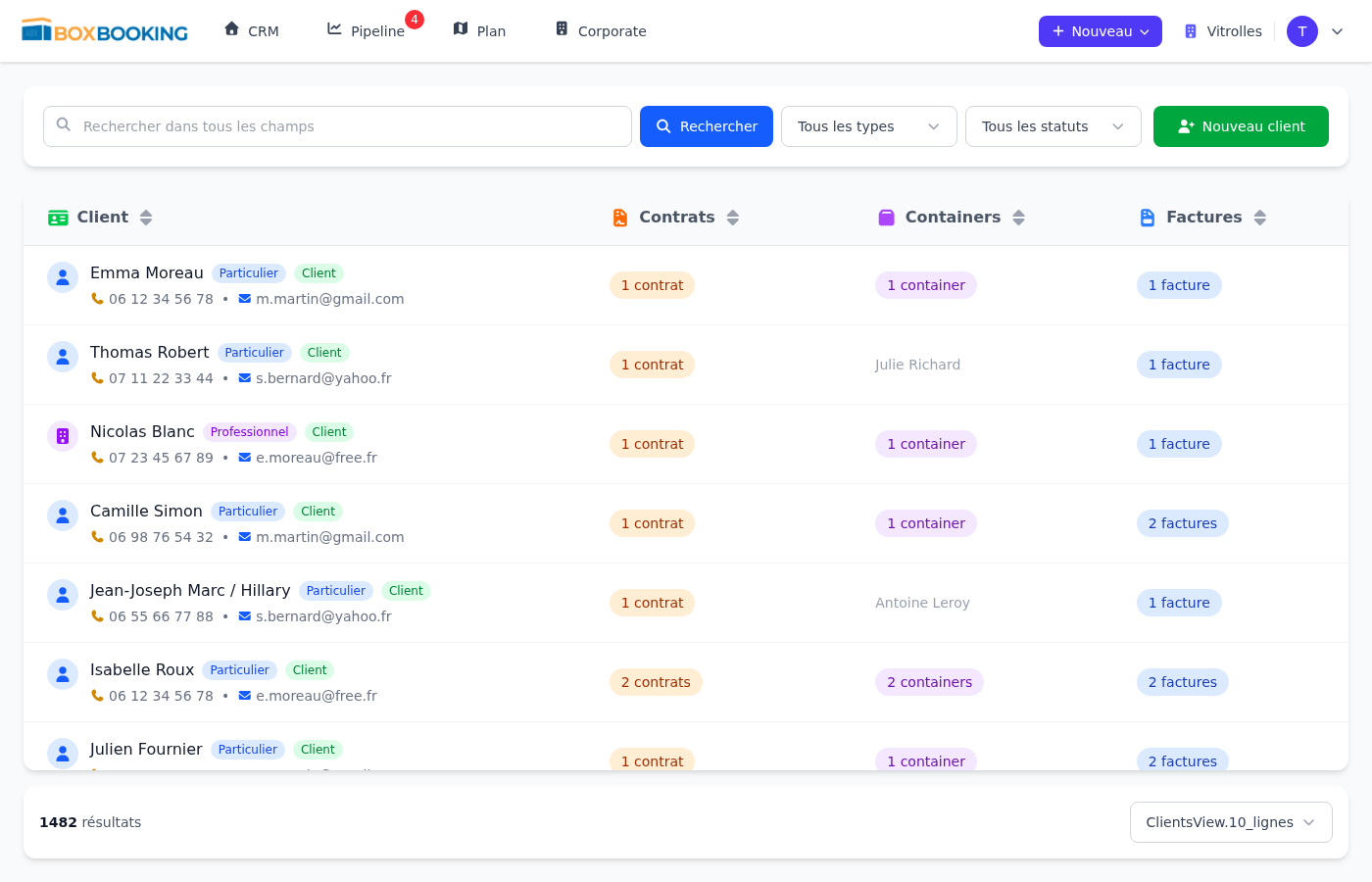Click Emma Moreau's profile avatar icon
The height and width of the screenshot is (882, 1372).
63,277
